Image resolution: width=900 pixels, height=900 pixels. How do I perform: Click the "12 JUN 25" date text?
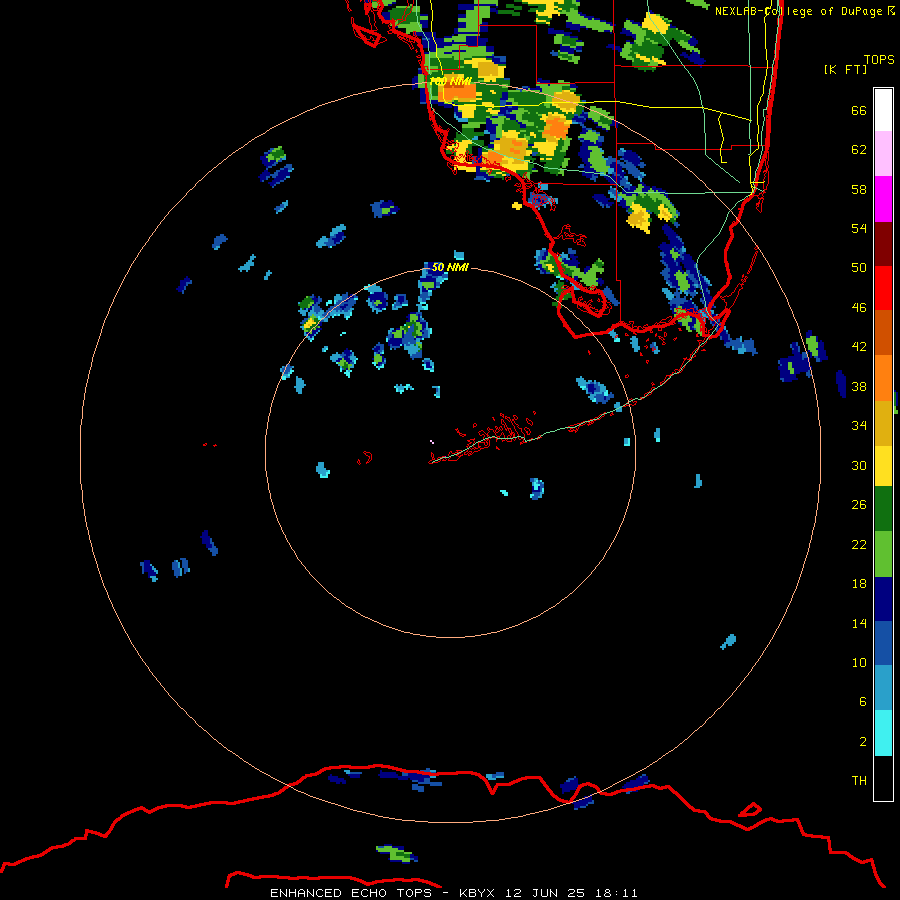pyautogui.click(x=545, y=893)
